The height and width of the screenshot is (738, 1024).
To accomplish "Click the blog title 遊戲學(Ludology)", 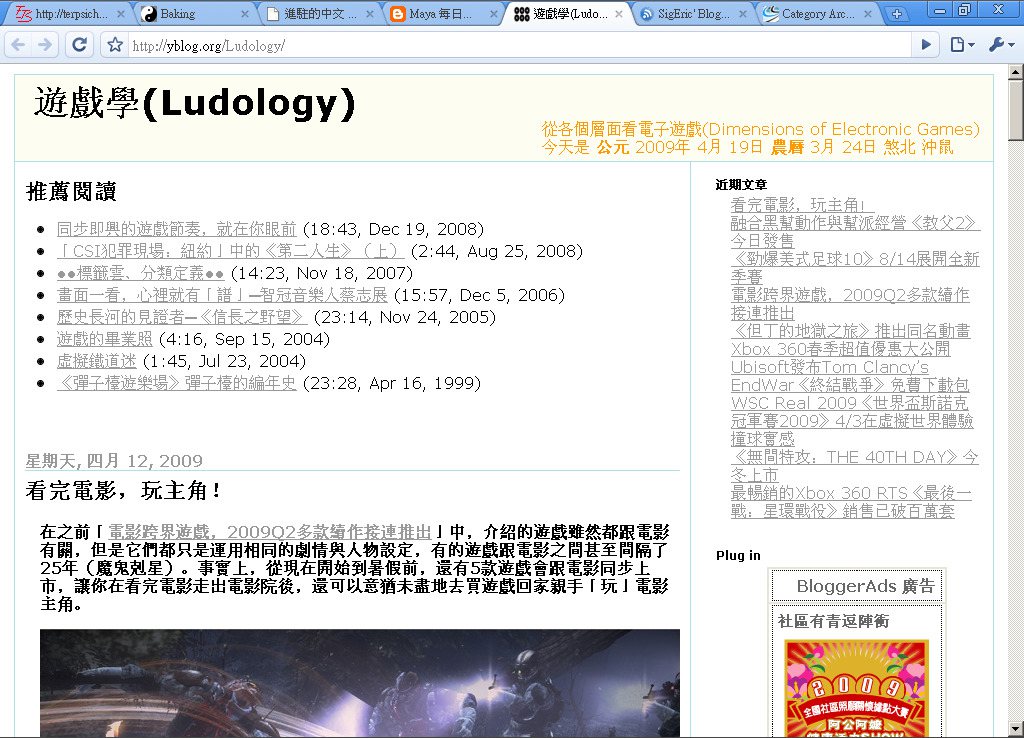I will 195,103.
